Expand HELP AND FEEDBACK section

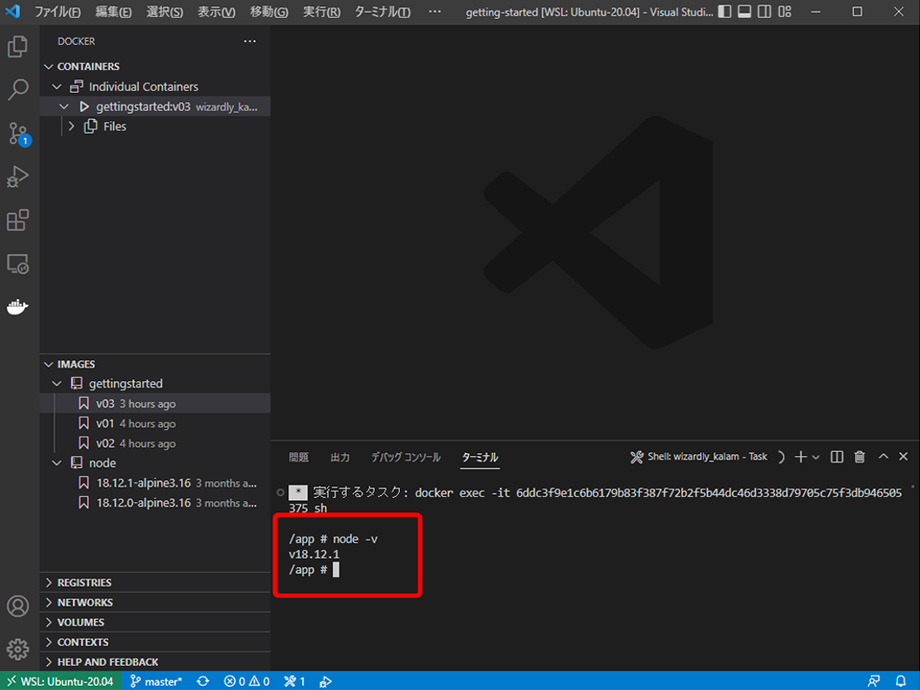coord(155,662)
